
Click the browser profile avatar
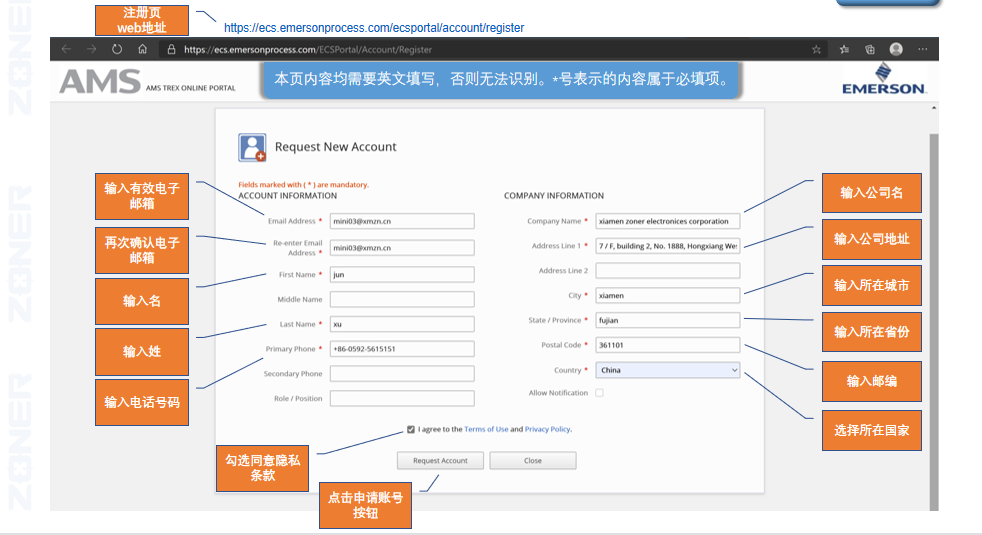(896, 49)
